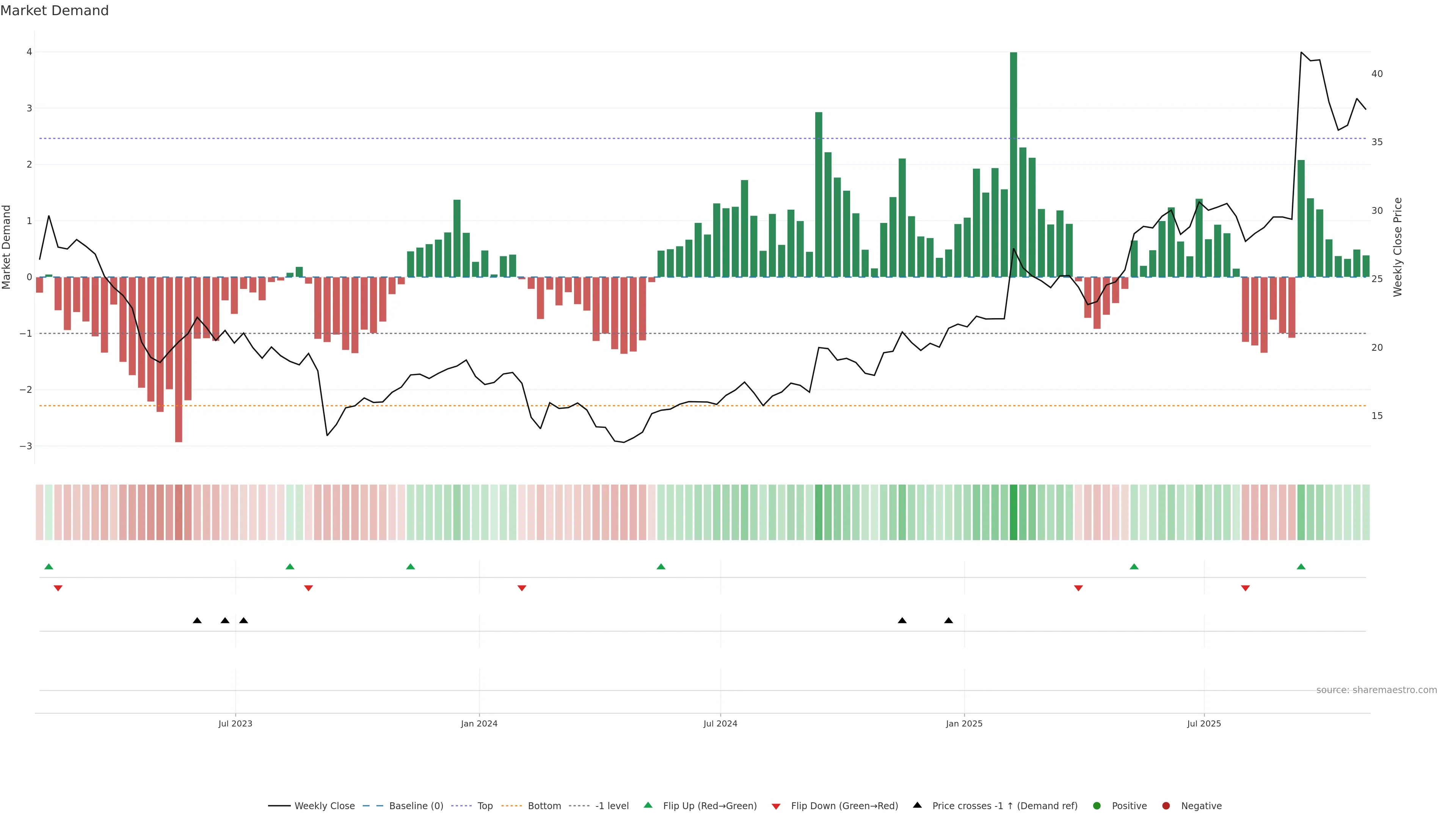Click the leftmost black price-cross triangle
Image resolution: width=1456 pixels, height=819 pixels.
coord(197,621)
